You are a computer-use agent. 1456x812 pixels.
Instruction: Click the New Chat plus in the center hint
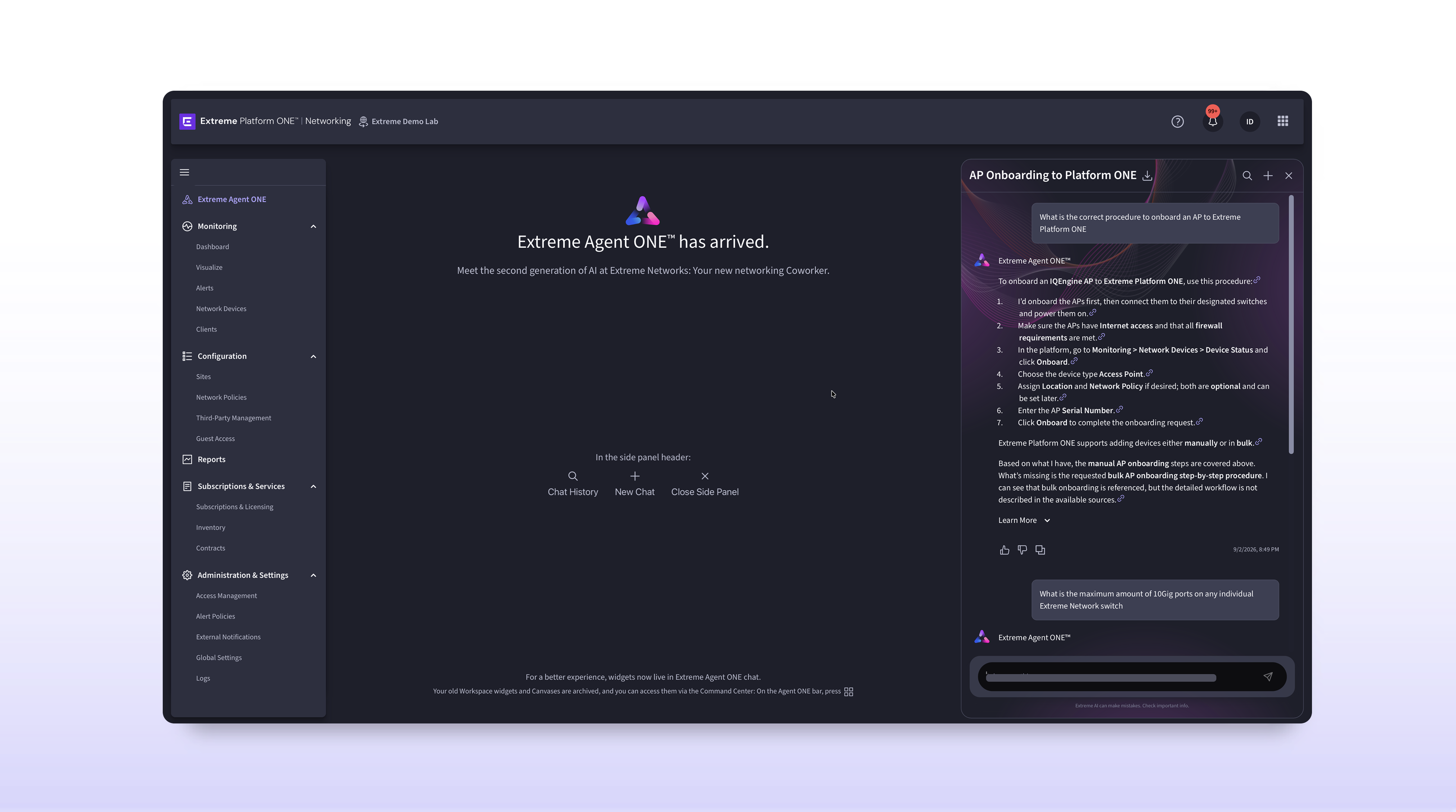[x=635, y=476]
